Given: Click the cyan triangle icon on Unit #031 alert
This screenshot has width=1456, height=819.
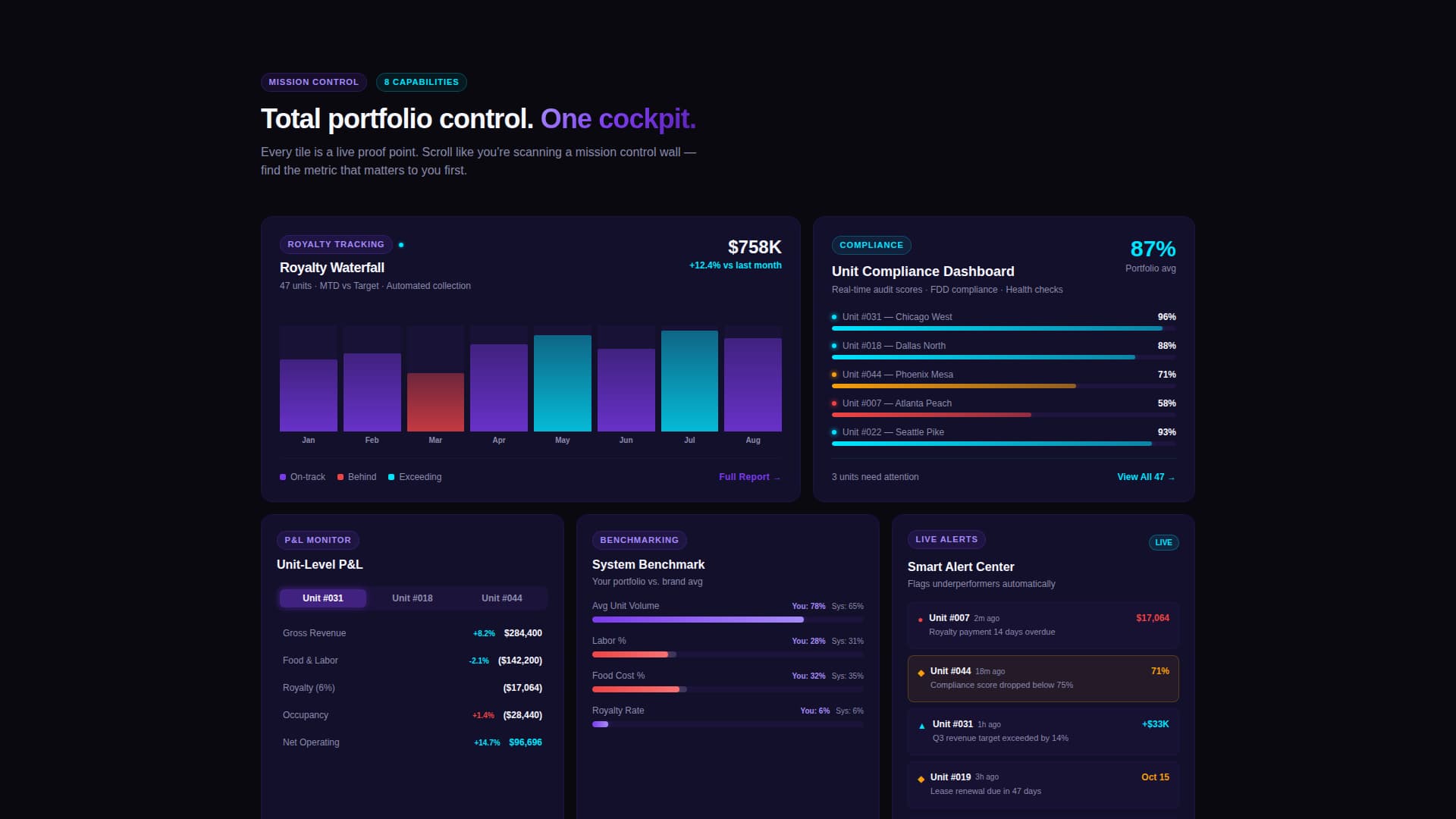Looking at the screenshot, I should [x=922, y=726].
